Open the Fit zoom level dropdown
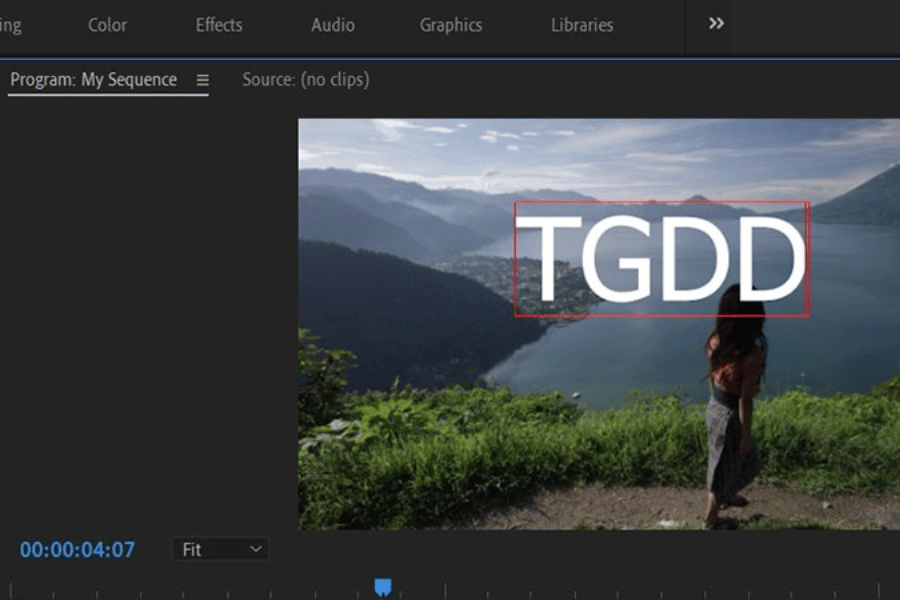 tap(220, 549)
